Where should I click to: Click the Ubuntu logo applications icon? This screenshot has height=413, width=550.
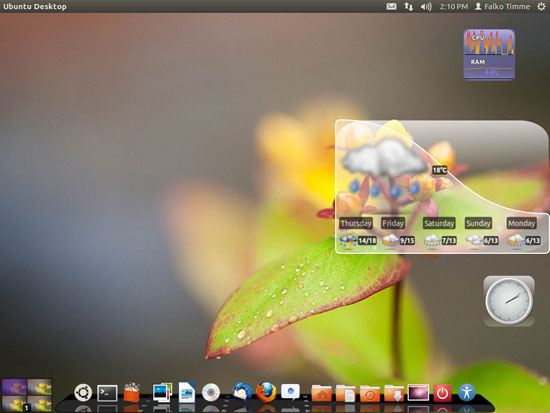[x=83, y=392]
